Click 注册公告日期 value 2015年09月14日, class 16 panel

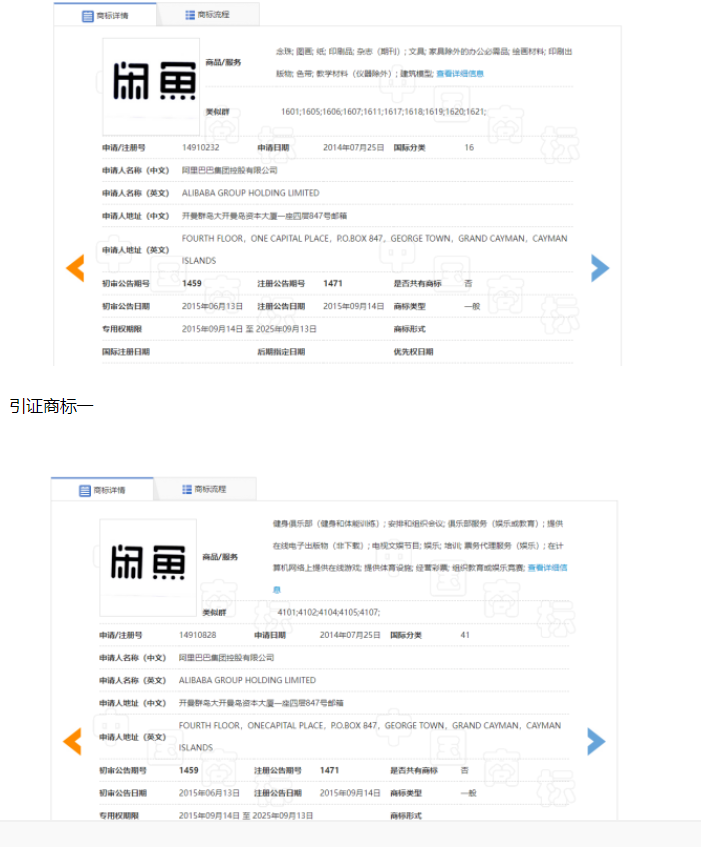[354, 306]
